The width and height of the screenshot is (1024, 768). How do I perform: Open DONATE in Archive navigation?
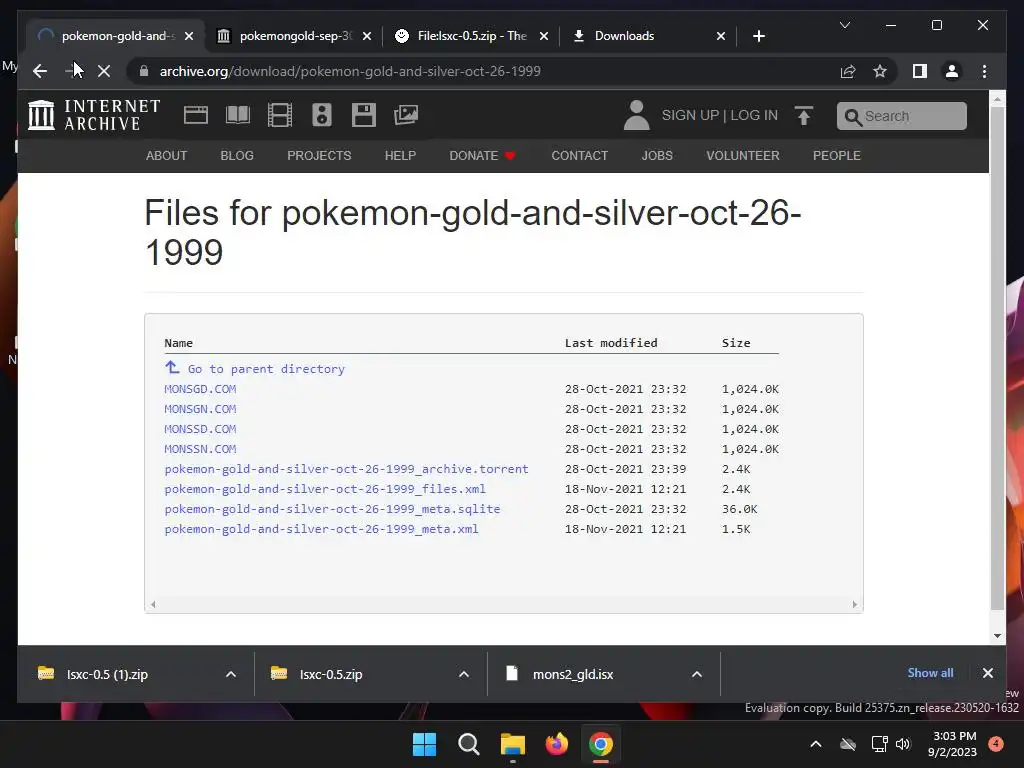coord(483,155)
